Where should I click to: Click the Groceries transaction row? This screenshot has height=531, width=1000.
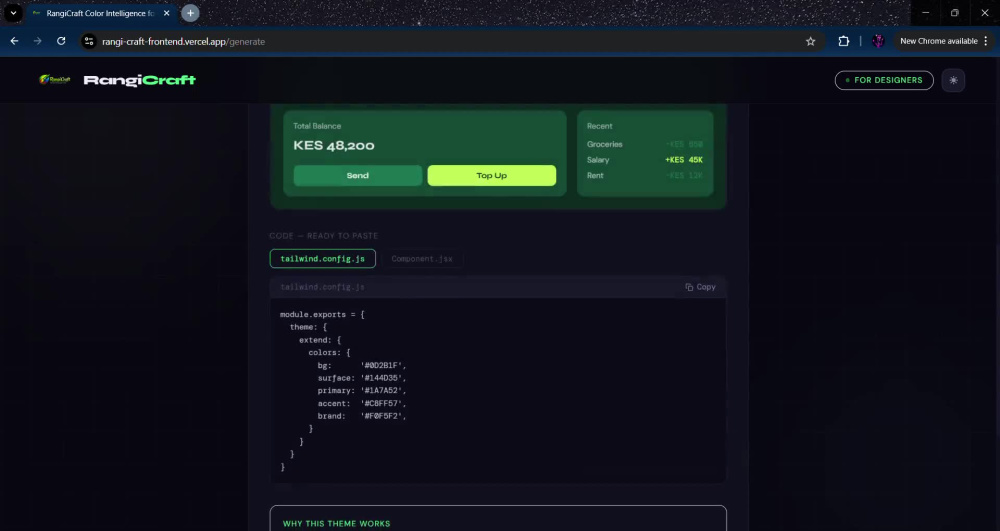(x=645, y=145)
